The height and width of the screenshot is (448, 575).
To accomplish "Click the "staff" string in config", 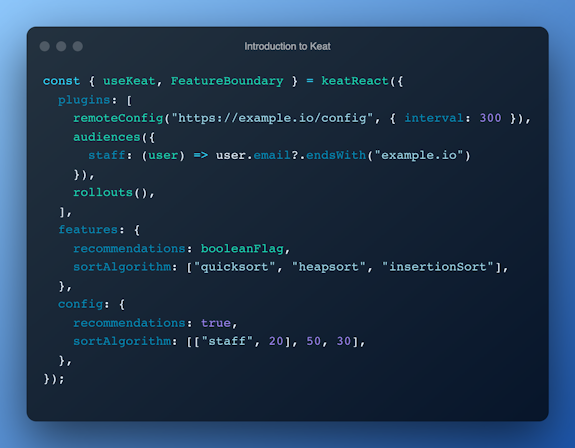I will [227, 341].
